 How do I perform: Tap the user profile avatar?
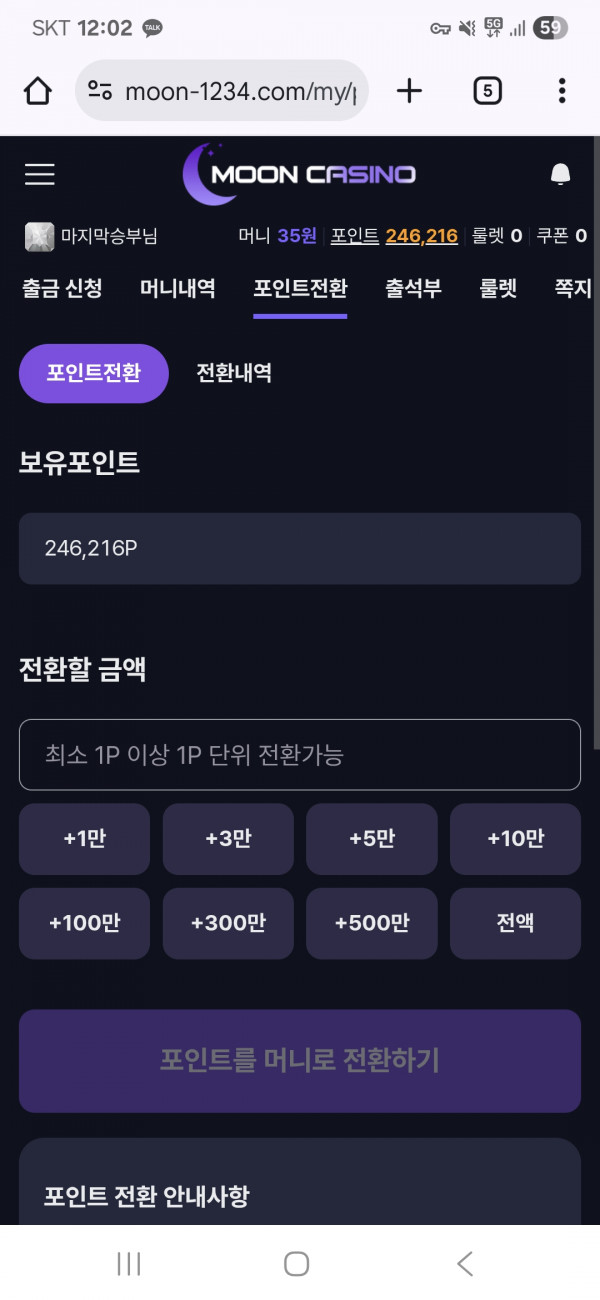(x=39, y=236)
